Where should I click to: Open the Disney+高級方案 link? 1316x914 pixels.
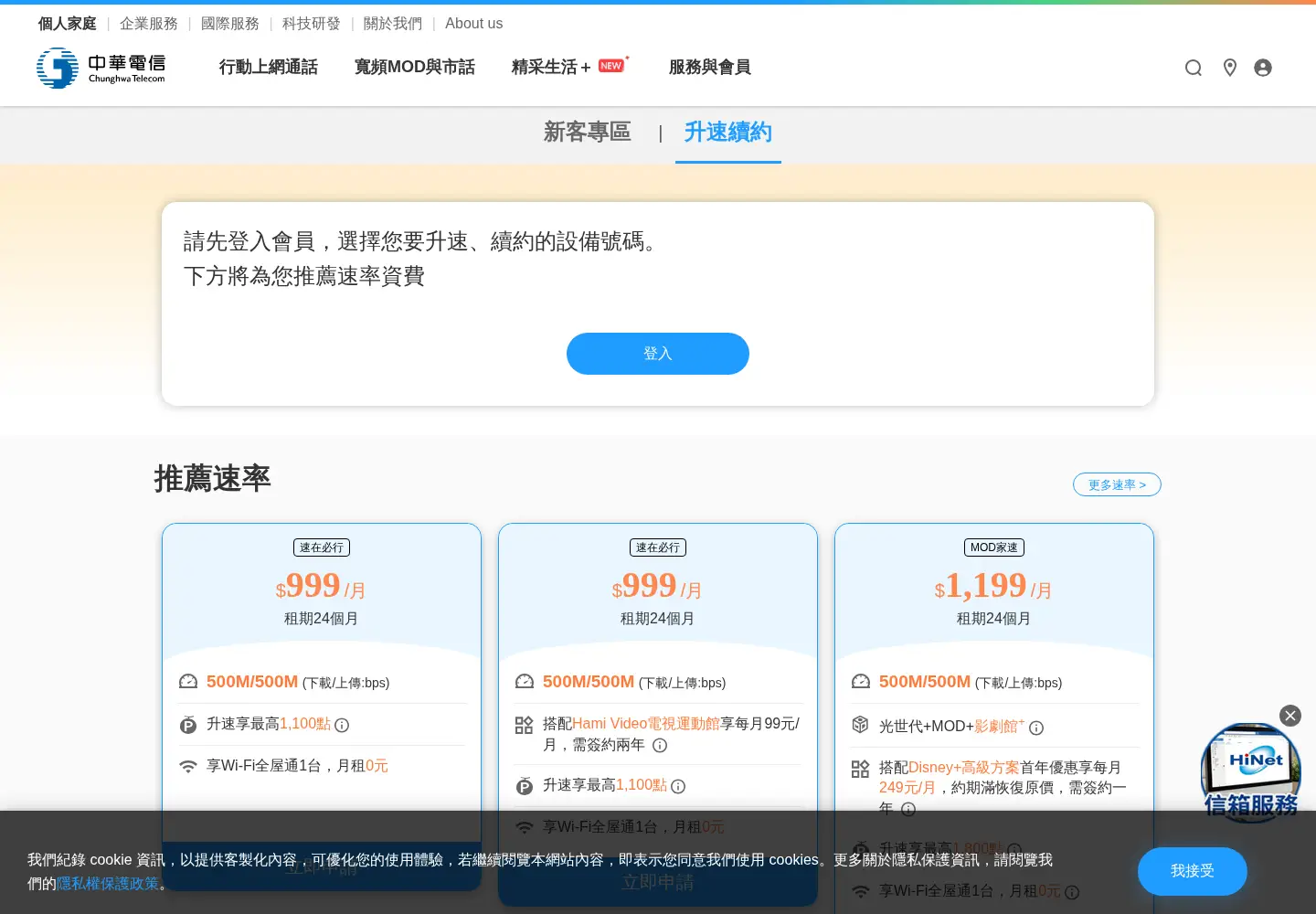click(x=964, y=768)
